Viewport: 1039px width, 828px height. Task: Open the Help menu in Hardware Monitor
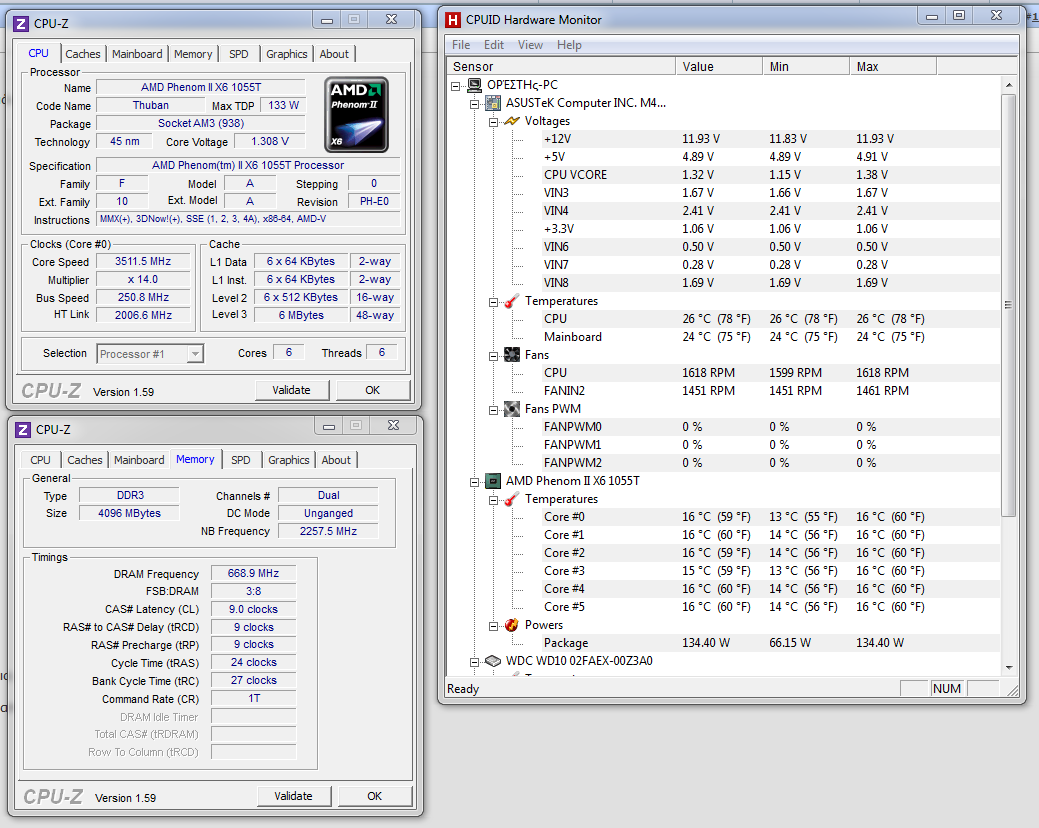(569, 45)
